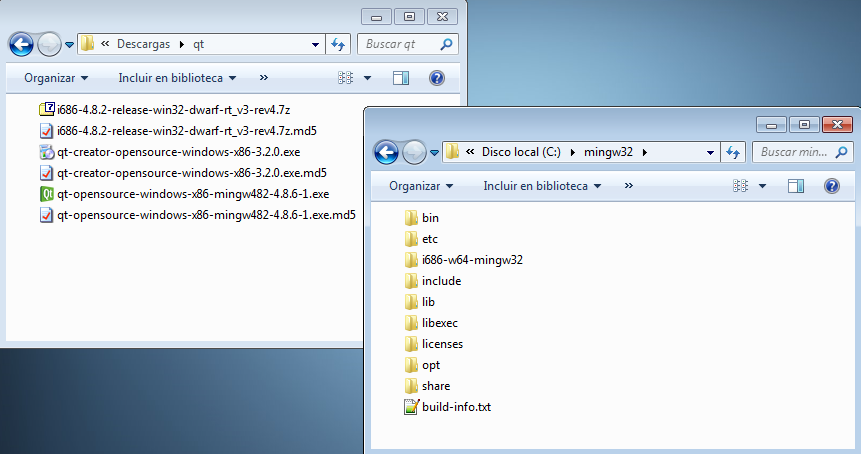861x454 pixels.
Task: Select Descargas in the qt address path
Action: pyautogui.click(x=143, y=44)
